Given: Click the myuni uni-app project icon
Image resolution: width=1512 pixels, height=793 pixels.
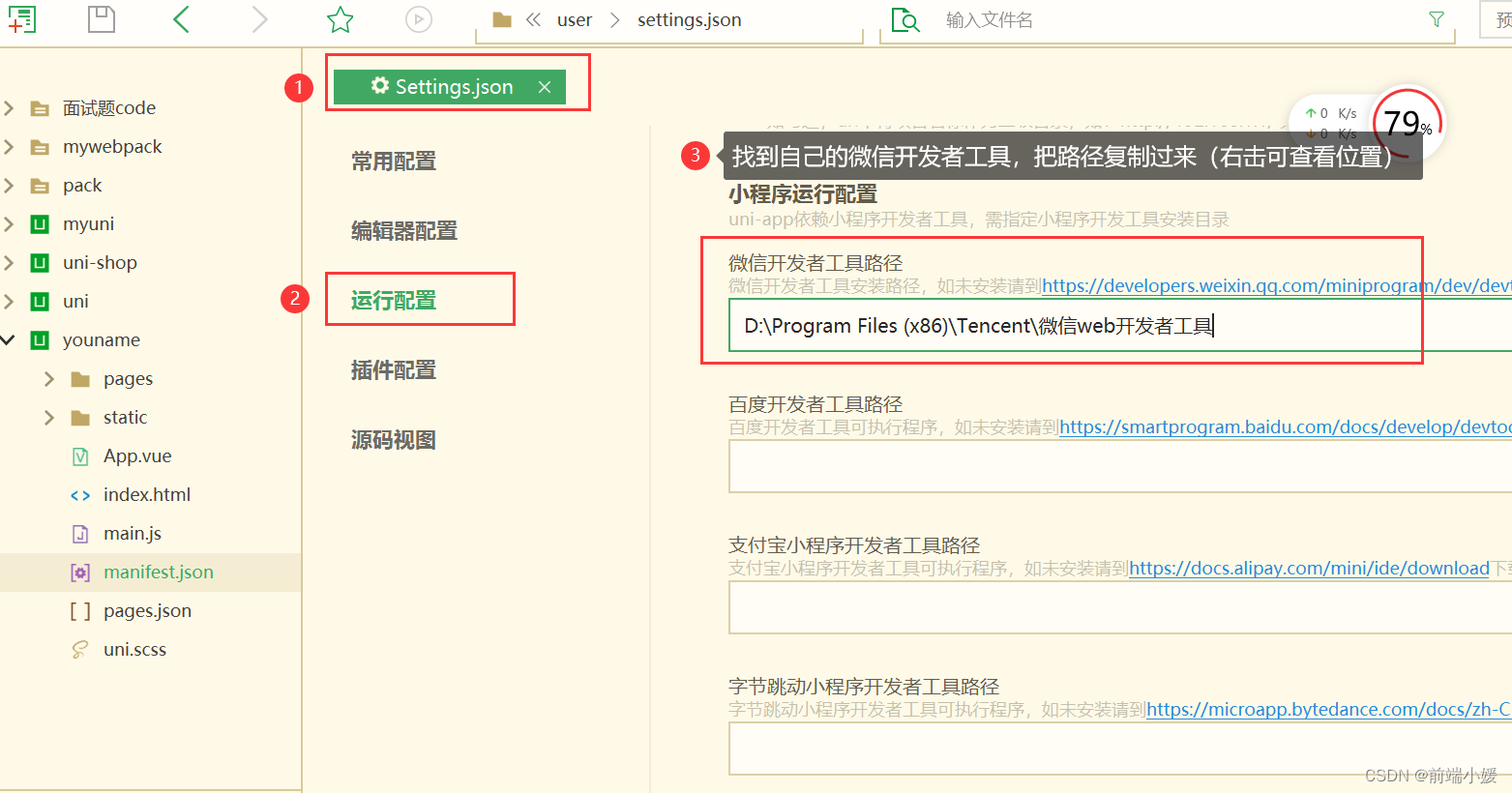Looking at the screenshot, I should [x=40, y=224].
